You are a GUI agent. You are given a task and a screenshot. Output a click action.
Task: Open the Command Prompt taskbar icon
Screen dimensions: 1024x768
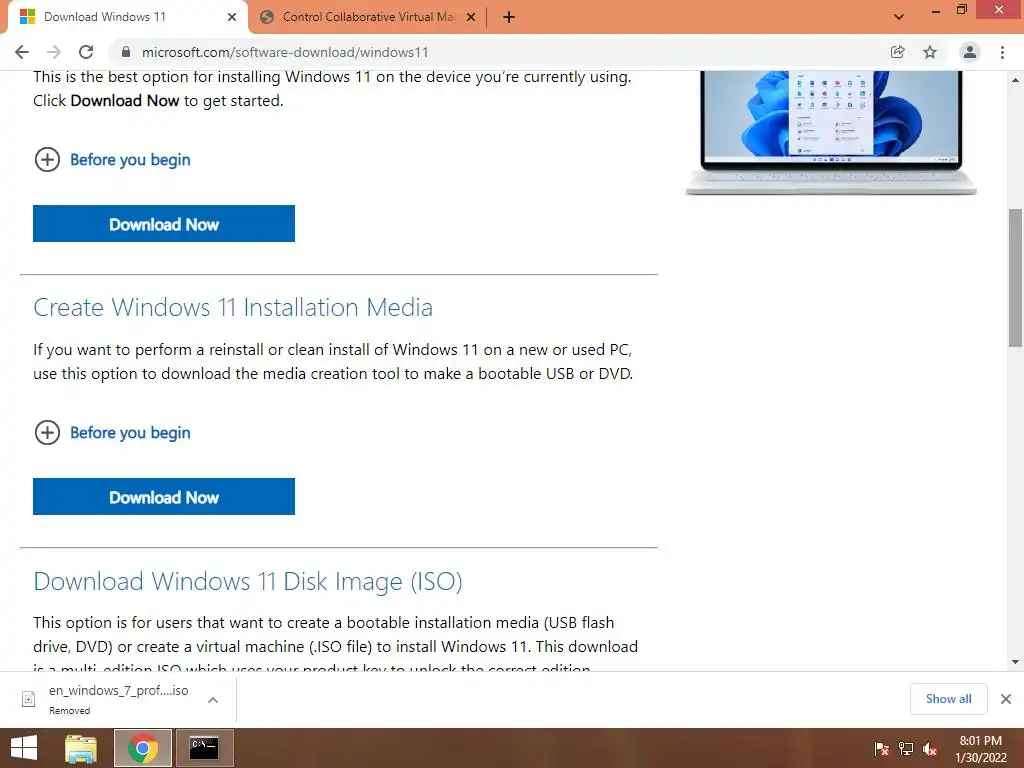tap(204, 748)
